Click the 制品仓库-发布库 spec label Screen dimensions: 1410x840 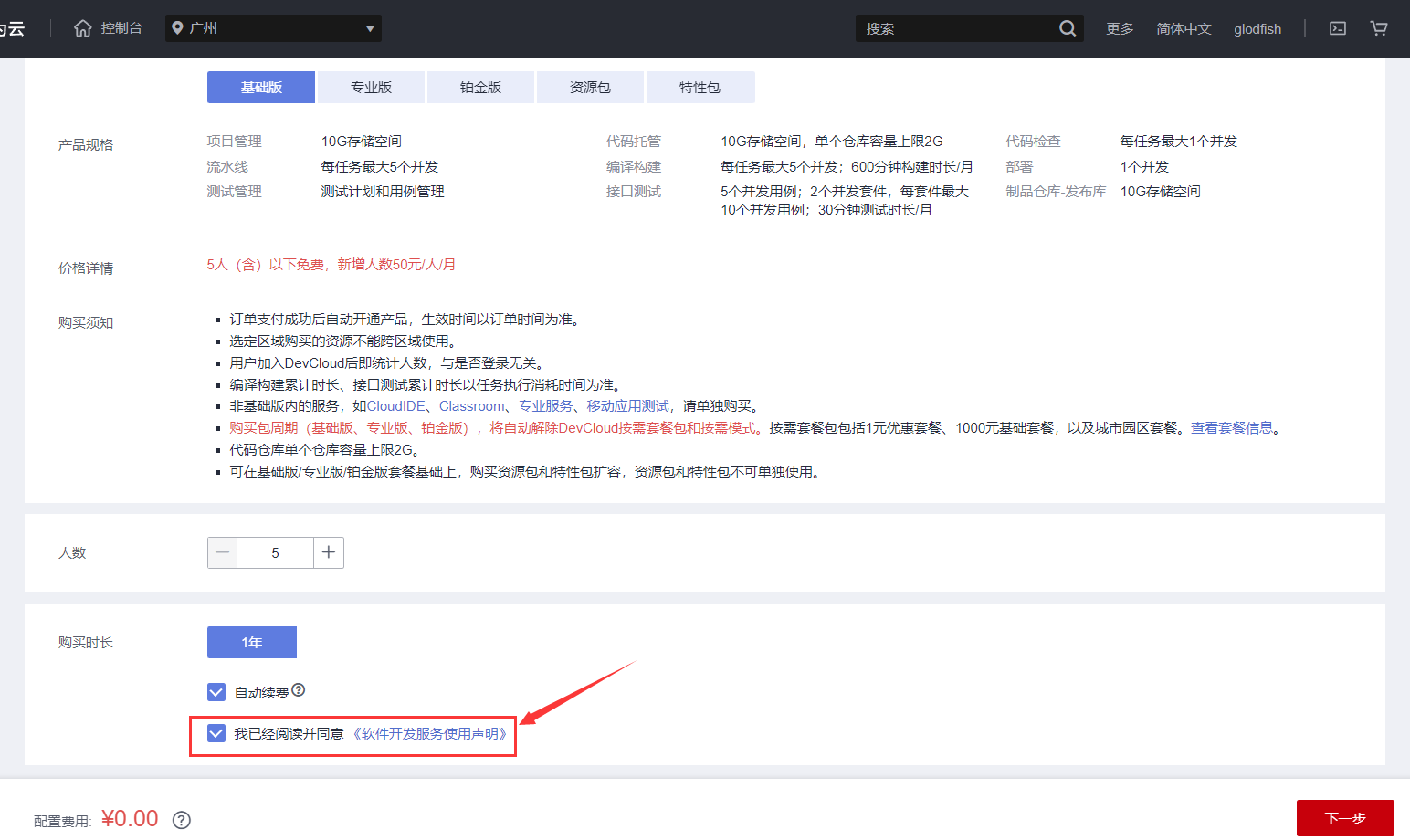pos(1057,192)
